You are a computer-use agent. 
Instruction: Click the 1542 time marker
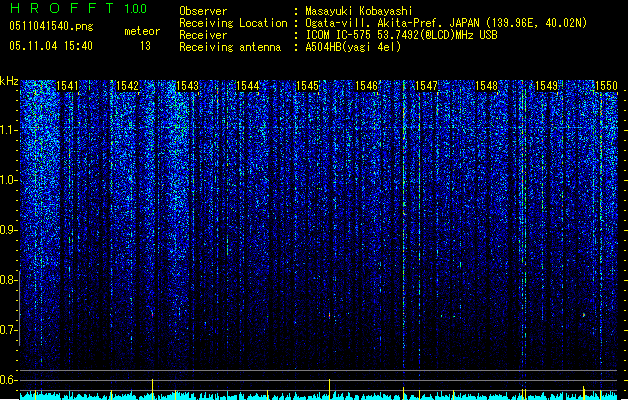pos(127,86)
